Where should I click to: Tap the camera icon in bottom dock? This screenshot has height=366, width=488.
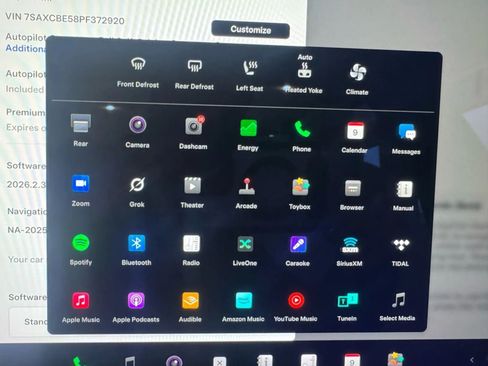[174, 361]
